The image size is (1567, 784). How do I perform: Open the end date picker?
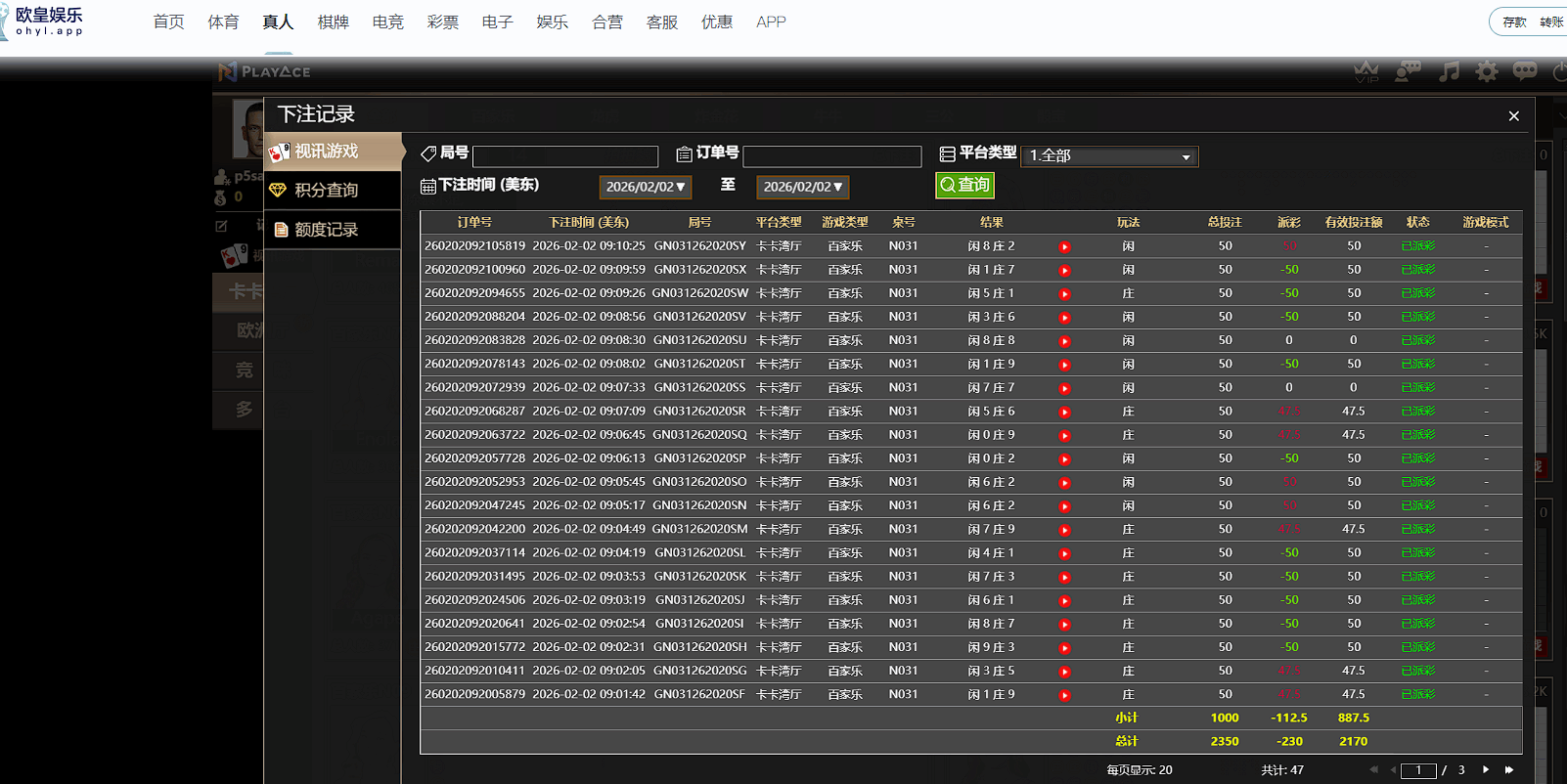pos(803,187)
